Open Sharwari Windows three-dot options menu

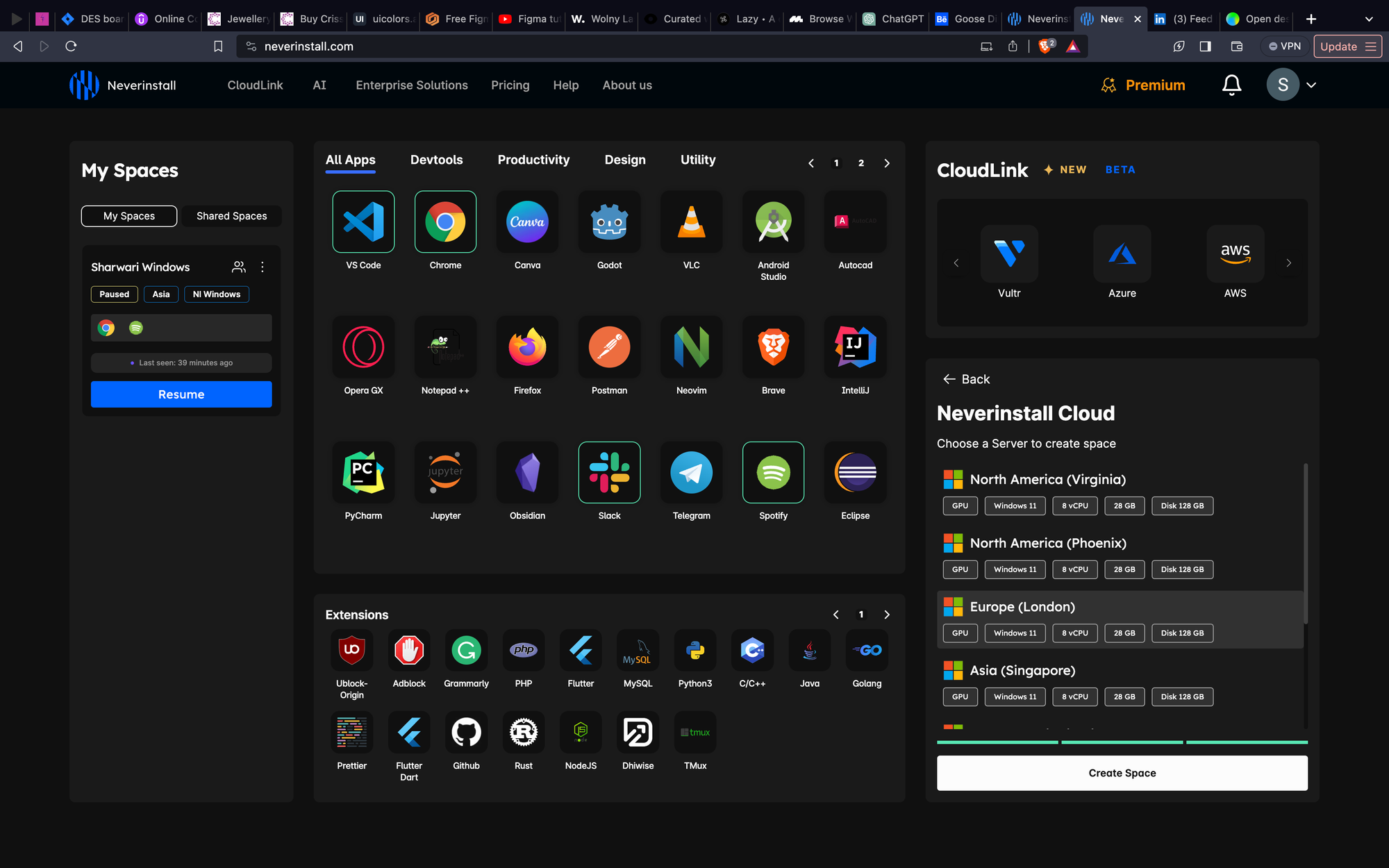pos(263,267)
